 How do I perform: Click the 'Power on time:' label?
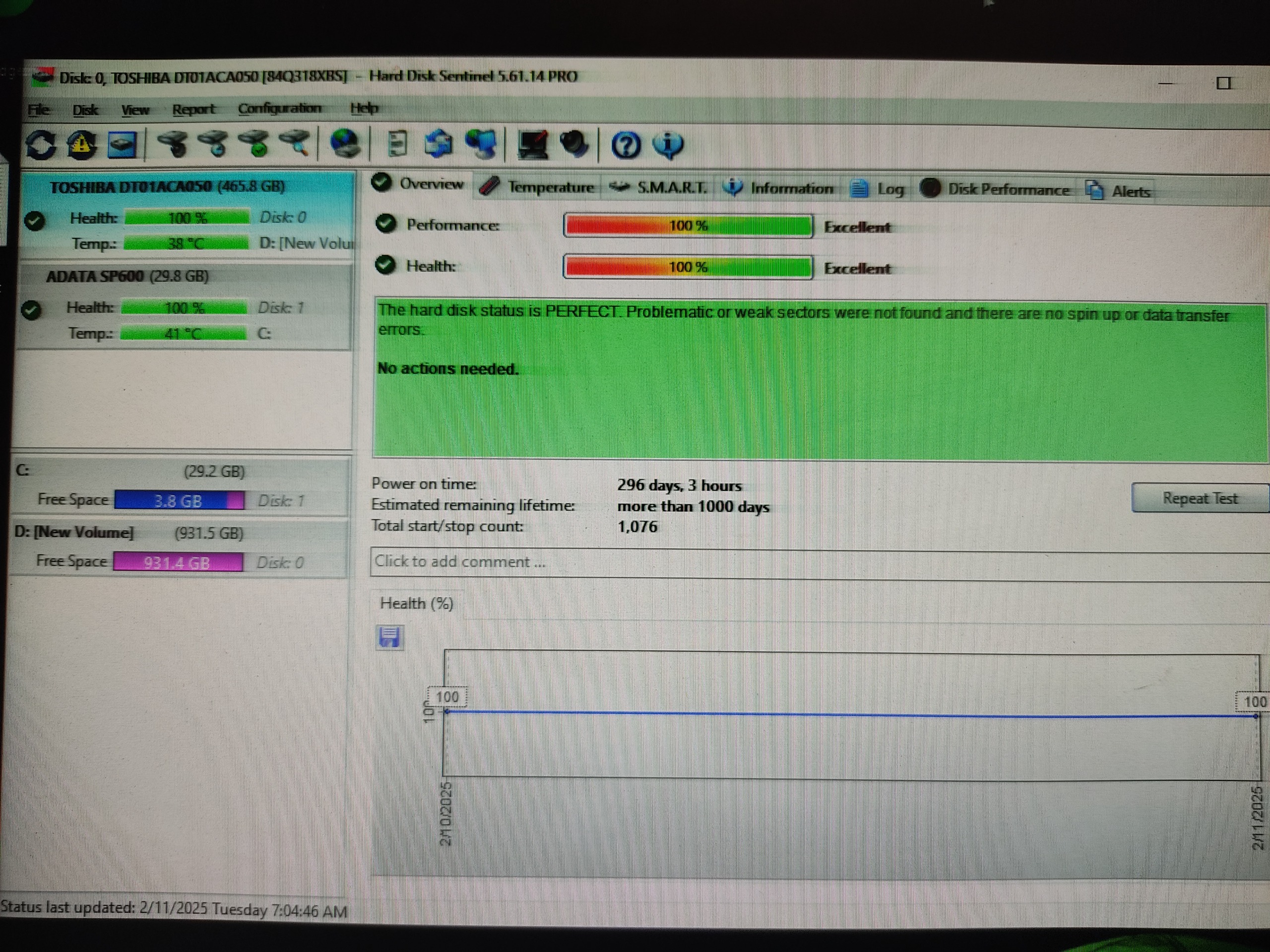(424, 484)
